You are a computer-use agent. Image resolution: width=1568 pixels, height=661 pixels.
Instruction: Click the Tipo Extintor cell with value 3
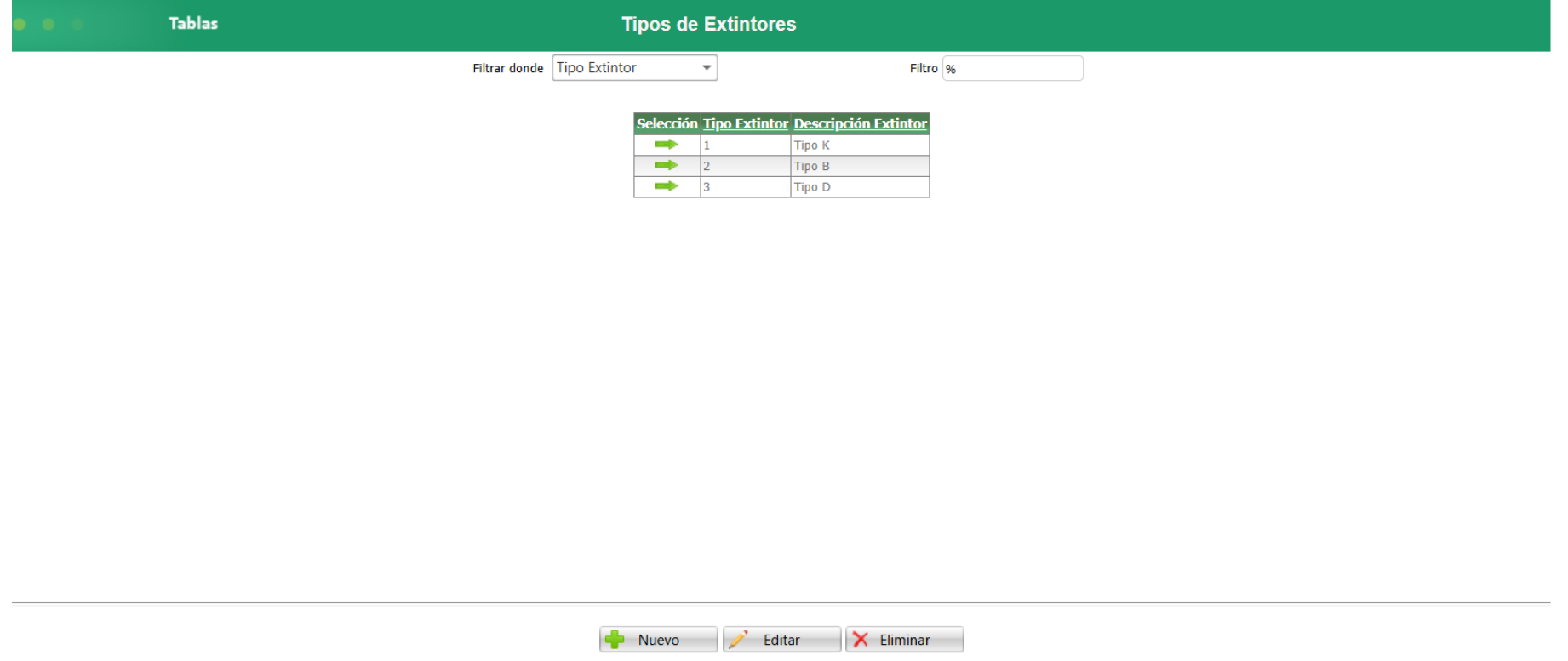click(x=746, y=187)
